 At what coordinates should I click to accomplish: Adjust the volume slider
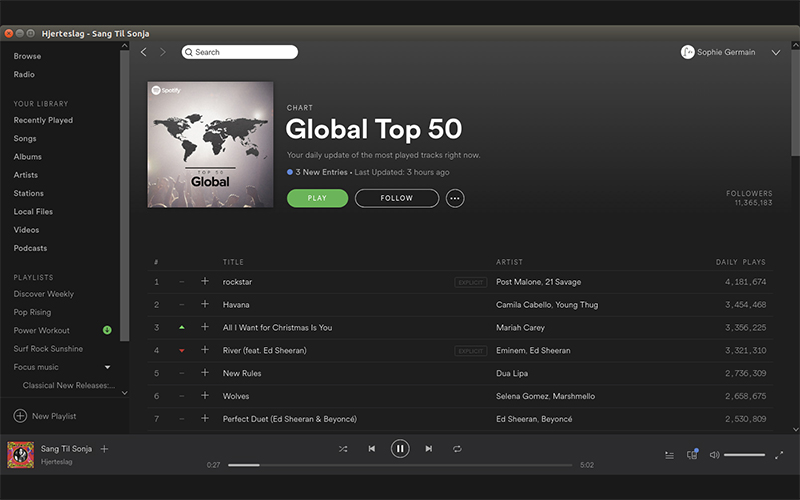click(744, 455)
